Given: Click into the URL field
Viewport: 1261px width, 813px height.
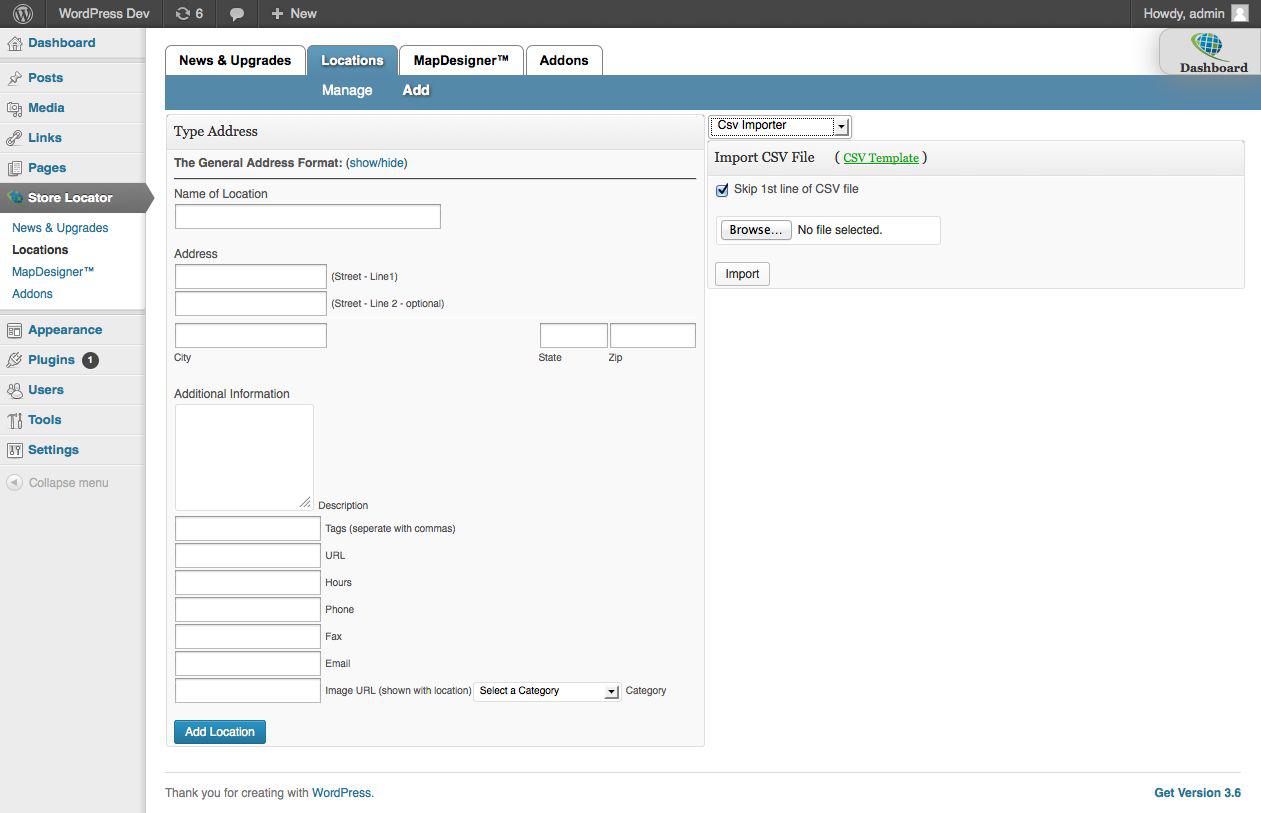Looking at the screenshot, I should click(x=248, y=556).
